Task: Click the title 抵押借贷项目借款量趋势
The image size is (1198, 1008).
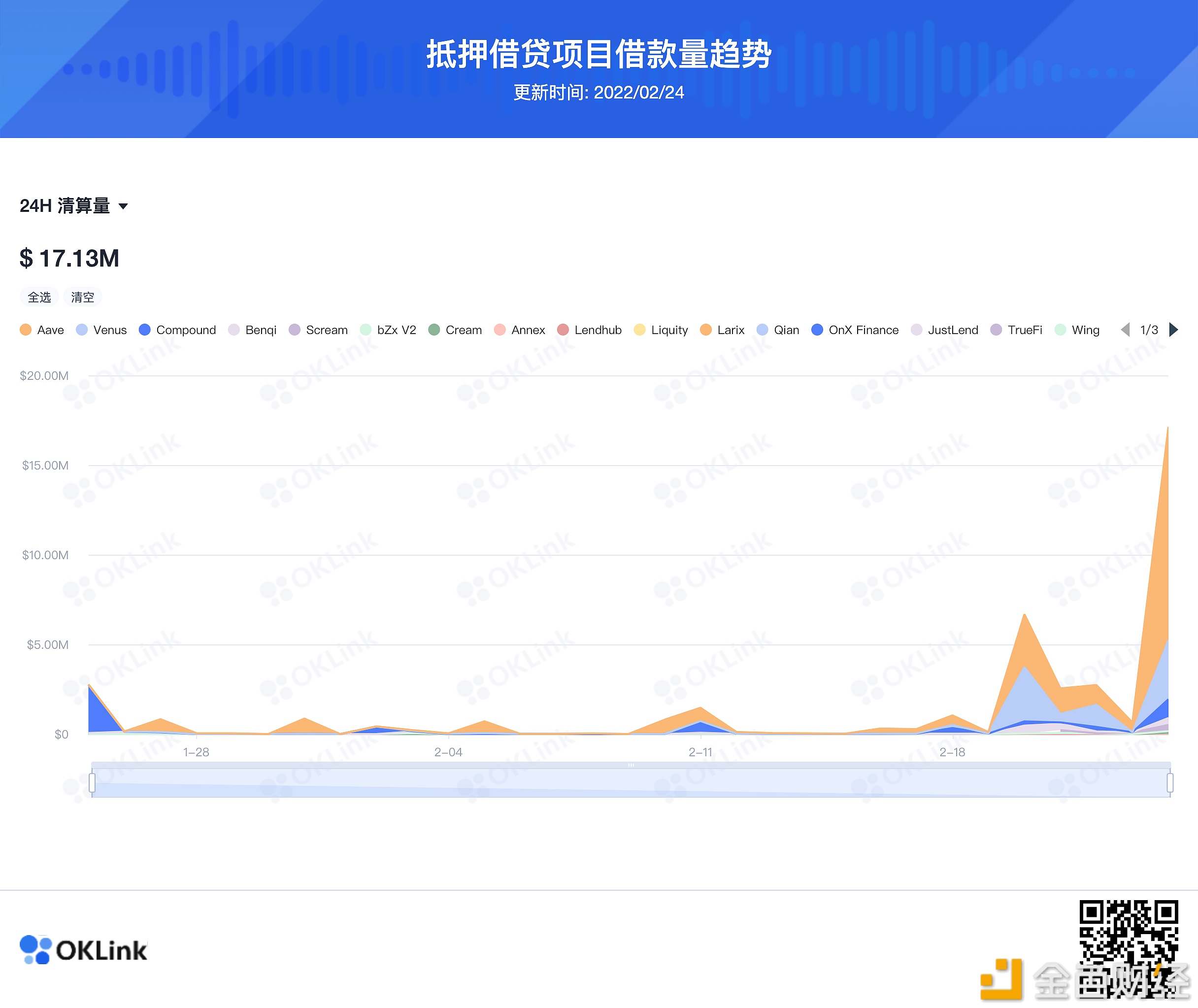Action: [x=599, y=54]
